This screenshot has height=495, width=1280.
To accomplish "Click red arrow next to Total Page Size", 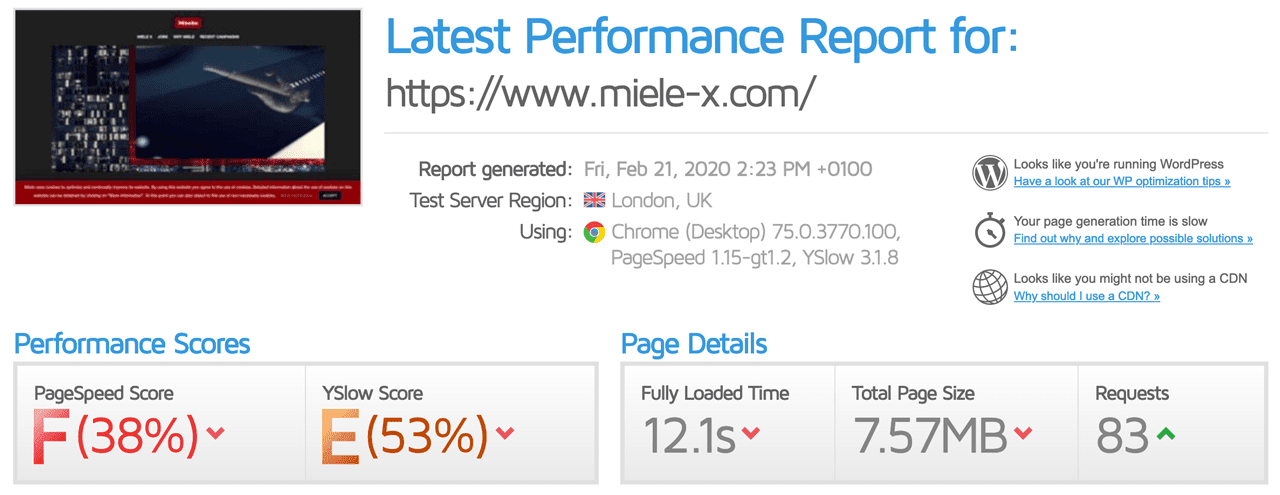I will [1023, 433].
